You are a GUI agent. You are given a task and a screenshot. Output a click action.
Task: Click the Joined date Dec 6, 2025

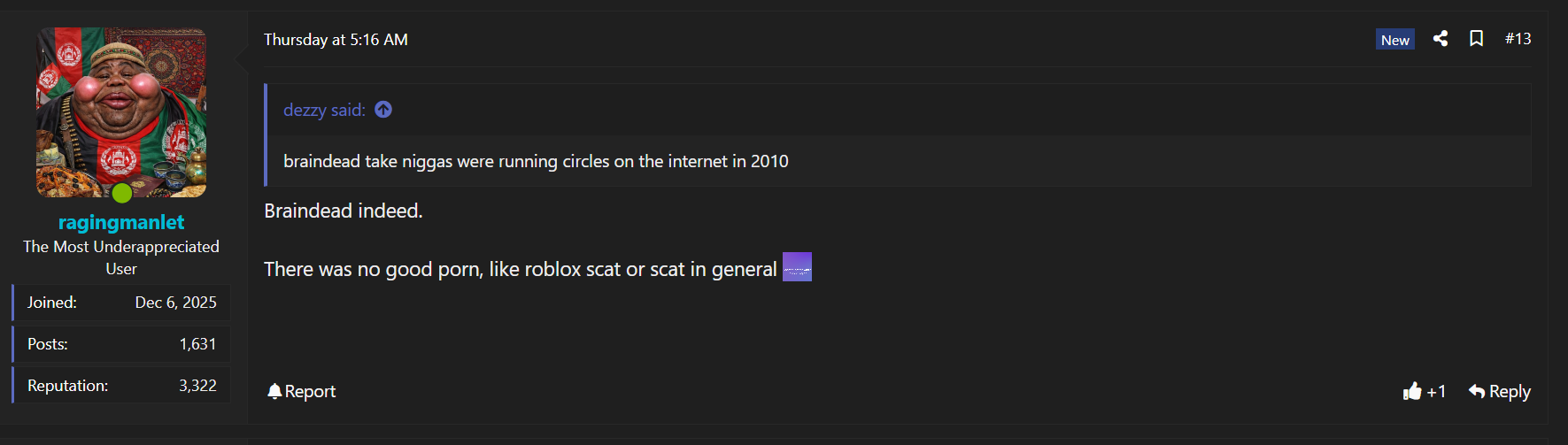tap(175, 303)
